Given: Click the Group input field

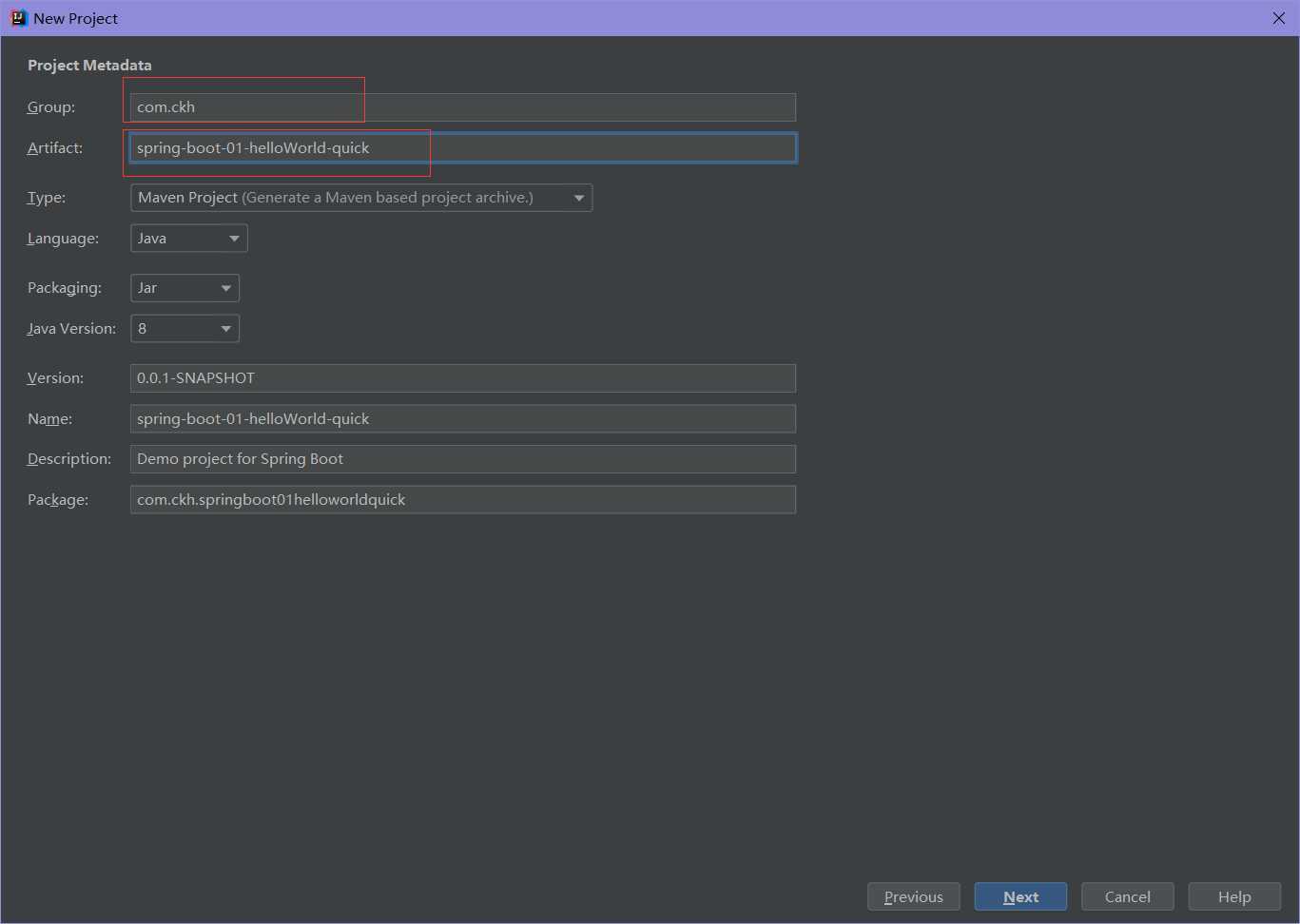Looking at the screenshot, I should pyautogui.click(x=462, y=107).
